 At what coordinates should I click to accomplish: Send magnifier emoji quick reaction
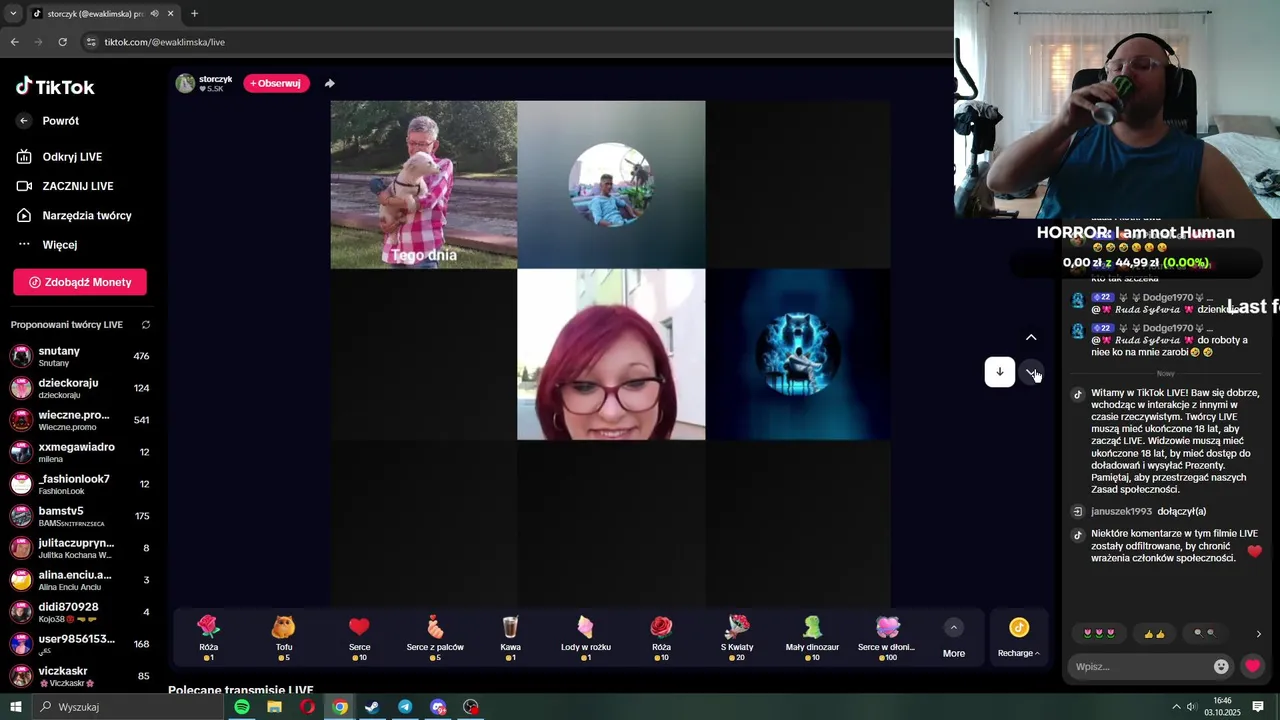coord(1205,633)
